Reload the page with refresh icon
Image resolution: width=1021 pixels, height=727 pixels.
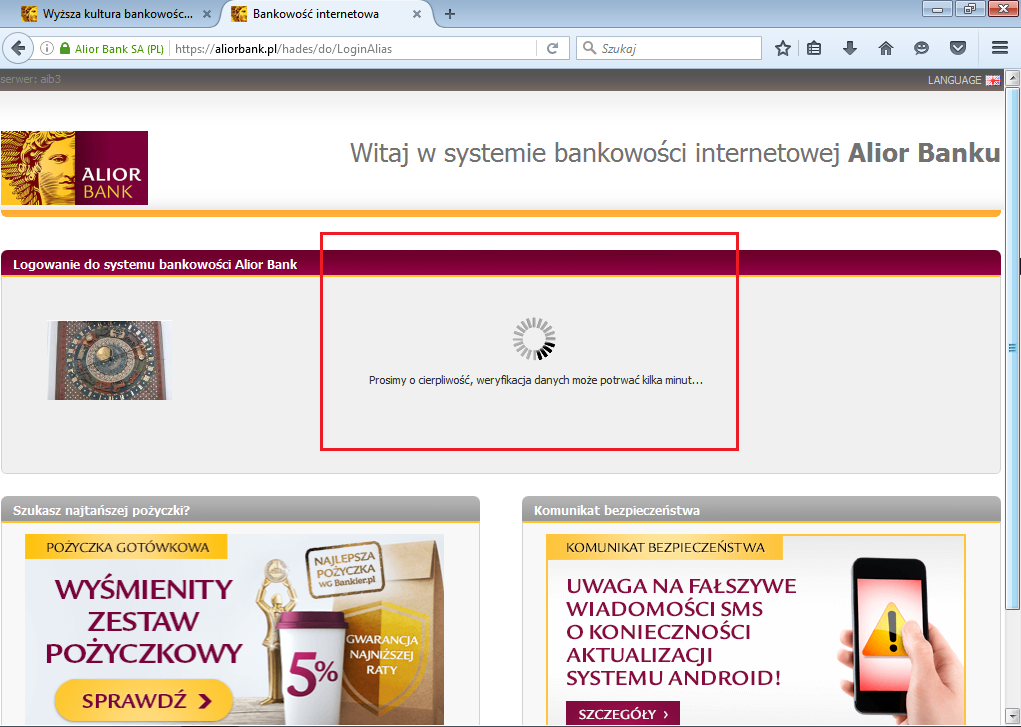[552, 48]
